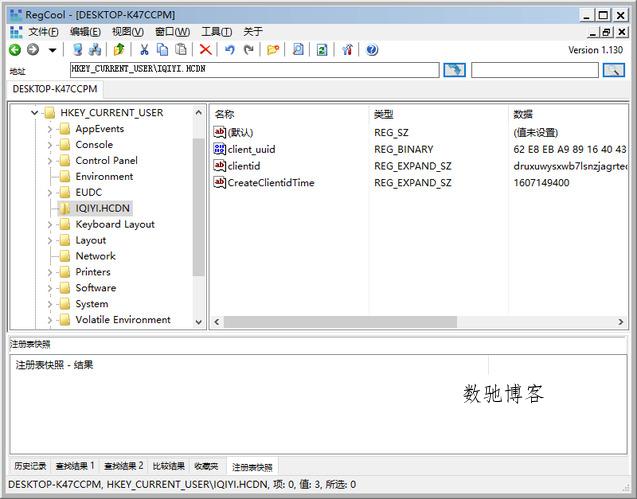Switch to the 查找结果 2 tab

click(x=124, y=466)
